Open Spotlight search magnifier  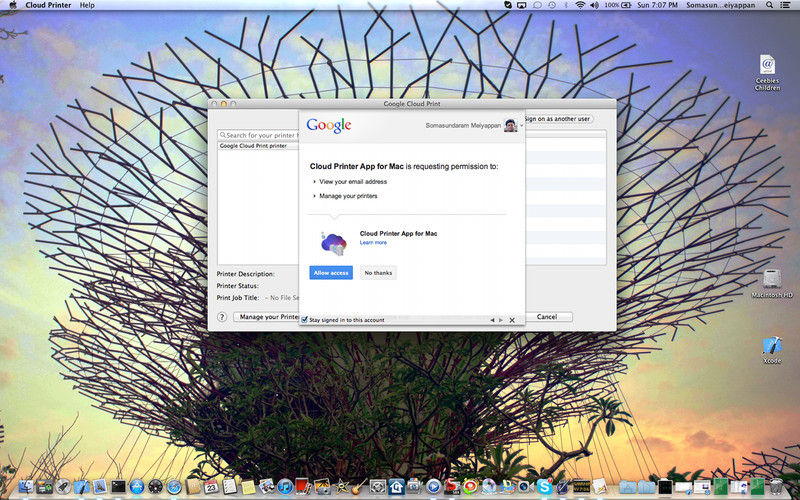click(x=769, y=5)
